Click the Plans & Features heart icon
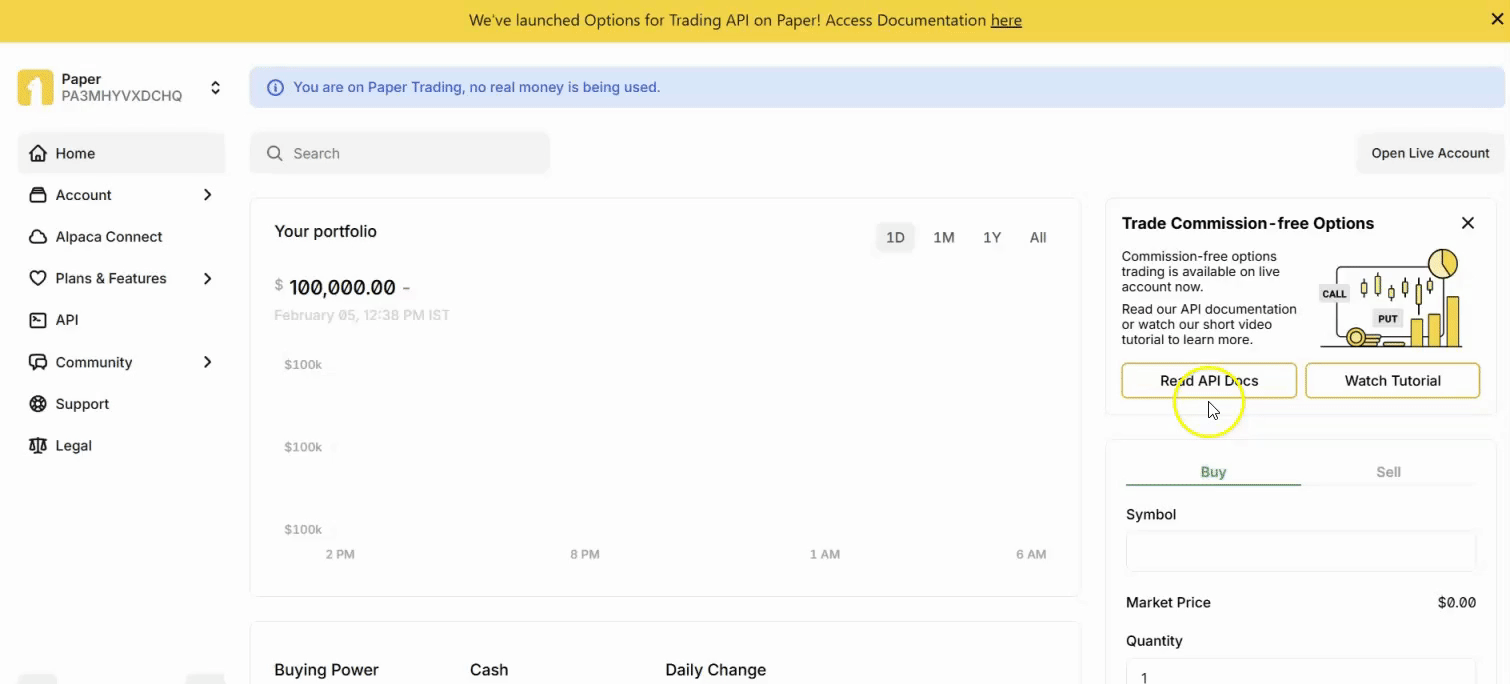Screen dimensions: 1510x684 pyautogui.click(x=38, y=278)
